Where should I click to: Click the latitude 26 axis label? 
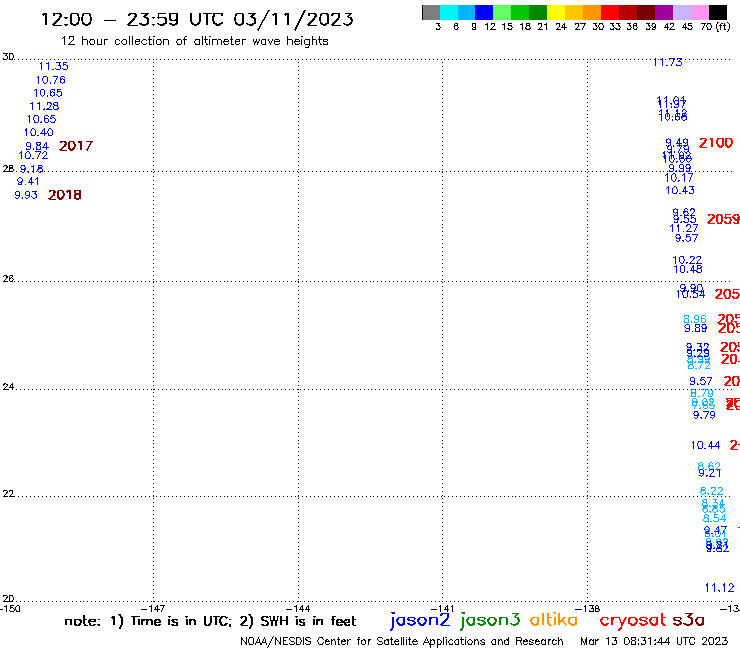pyautogui.click(x=8, y=279)
